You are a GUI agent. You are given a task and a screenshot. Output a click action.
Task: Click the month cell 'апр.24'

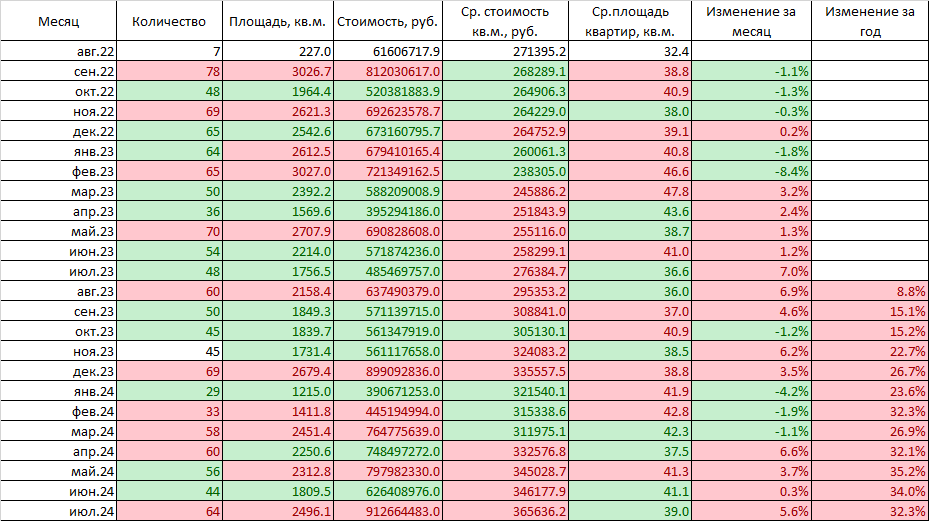59,451
